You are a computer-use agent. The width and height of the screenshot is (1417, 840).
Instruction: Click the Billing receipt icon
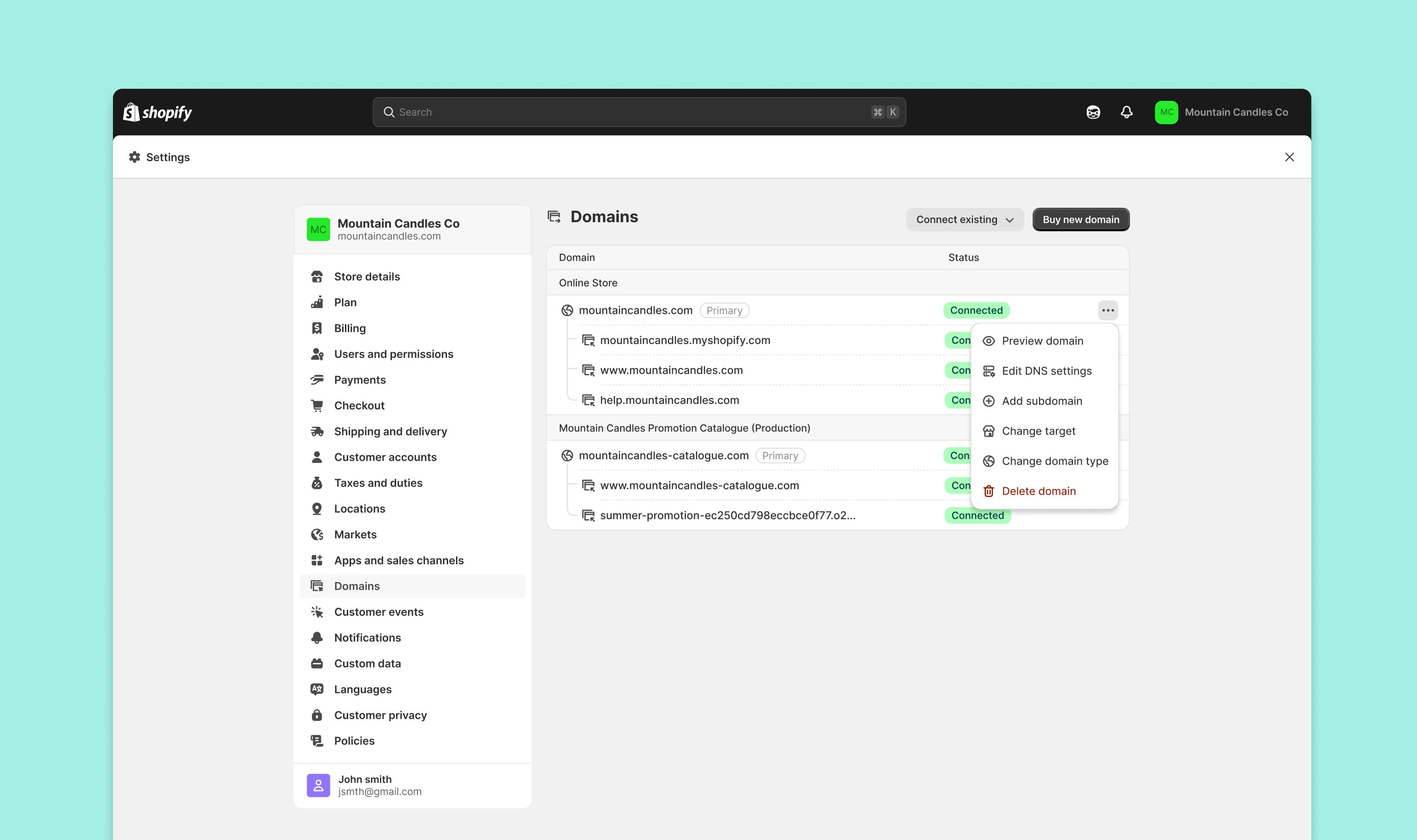pos(317,328)
